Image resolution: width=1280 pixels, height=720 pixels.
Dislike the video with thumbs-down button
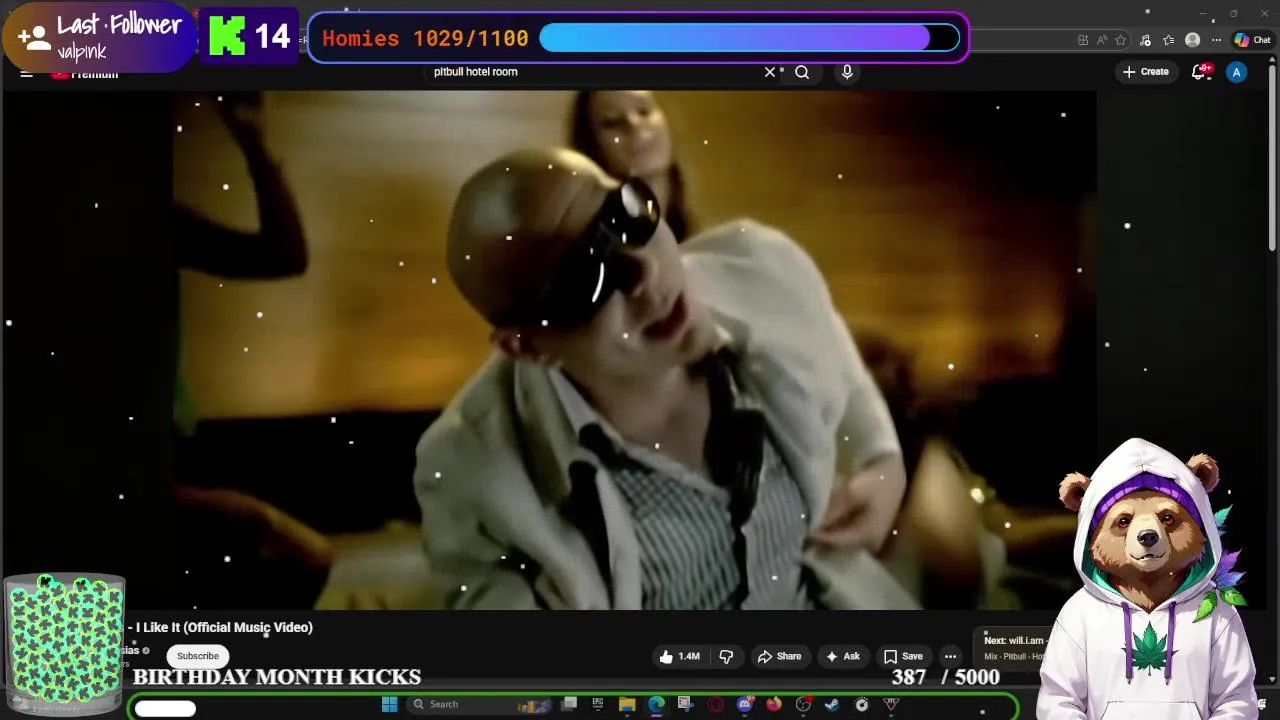[x=726, y=656]
